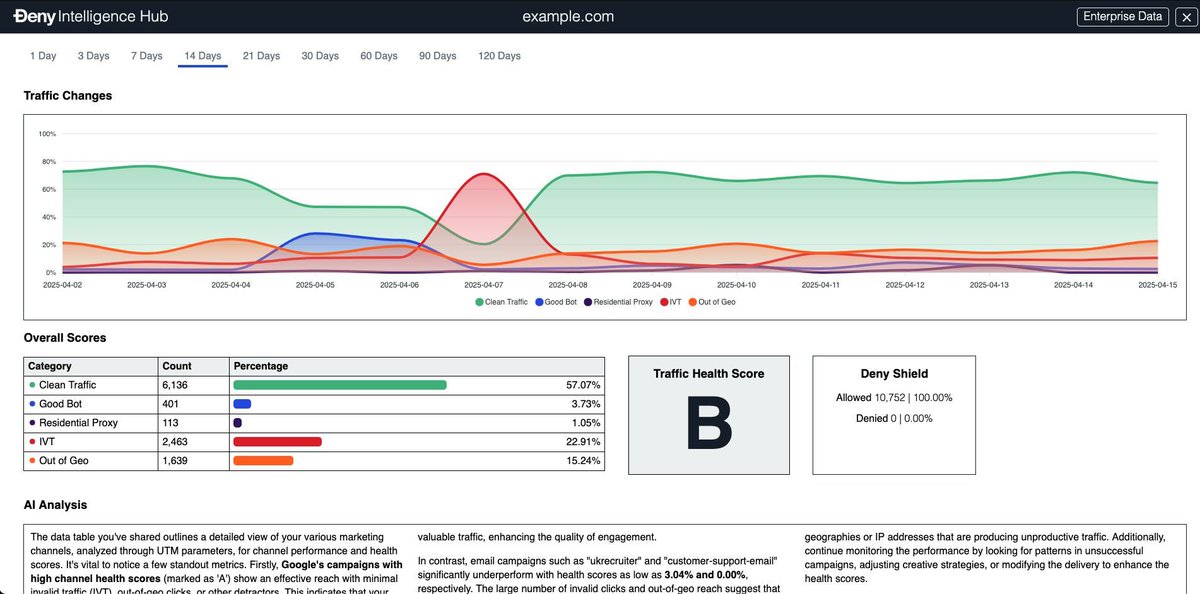Click the Residential Proxy legend marker

coord(588,302)
